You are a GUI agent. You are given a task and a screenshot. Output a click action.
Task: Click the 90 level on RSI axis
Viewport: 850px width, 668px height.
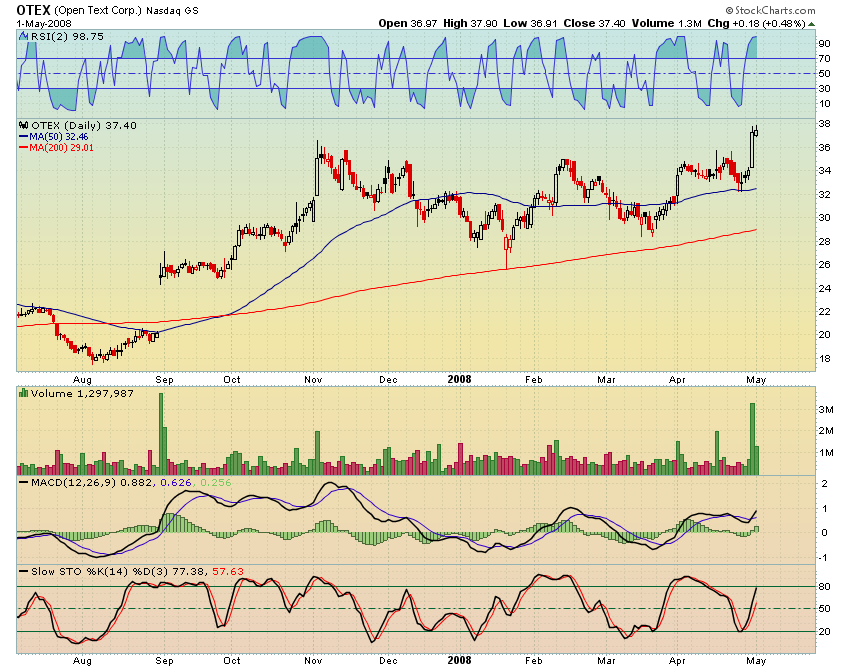click(x=825, y=43)
